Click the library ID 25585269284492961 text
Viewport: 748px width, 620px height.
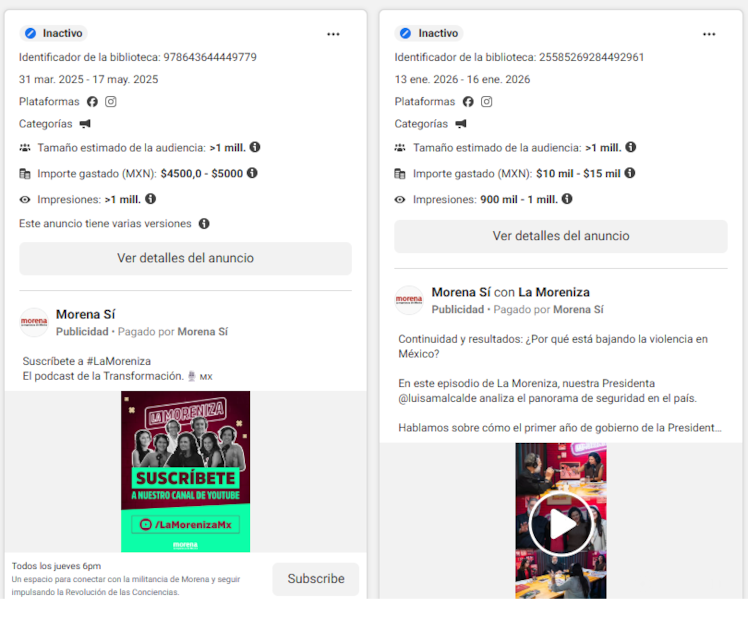592,57
